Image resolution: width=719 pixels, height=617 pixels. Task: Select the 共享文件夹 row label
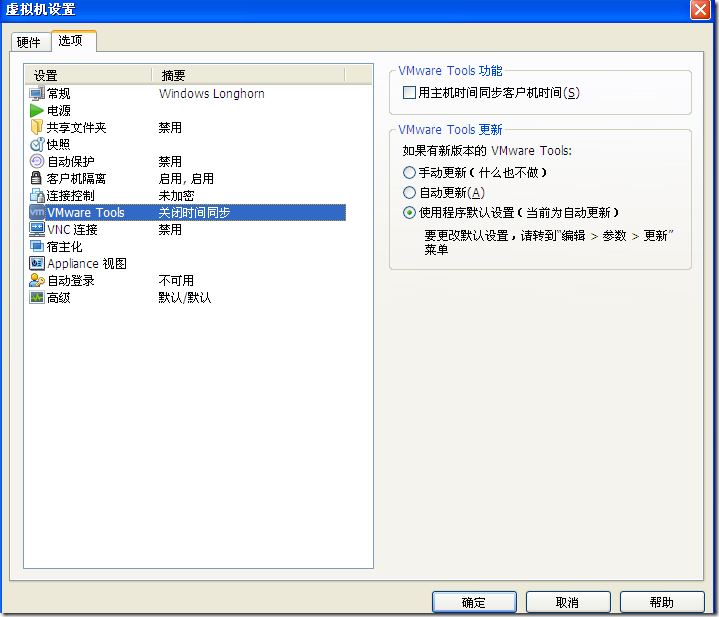(x=76, y=127)
